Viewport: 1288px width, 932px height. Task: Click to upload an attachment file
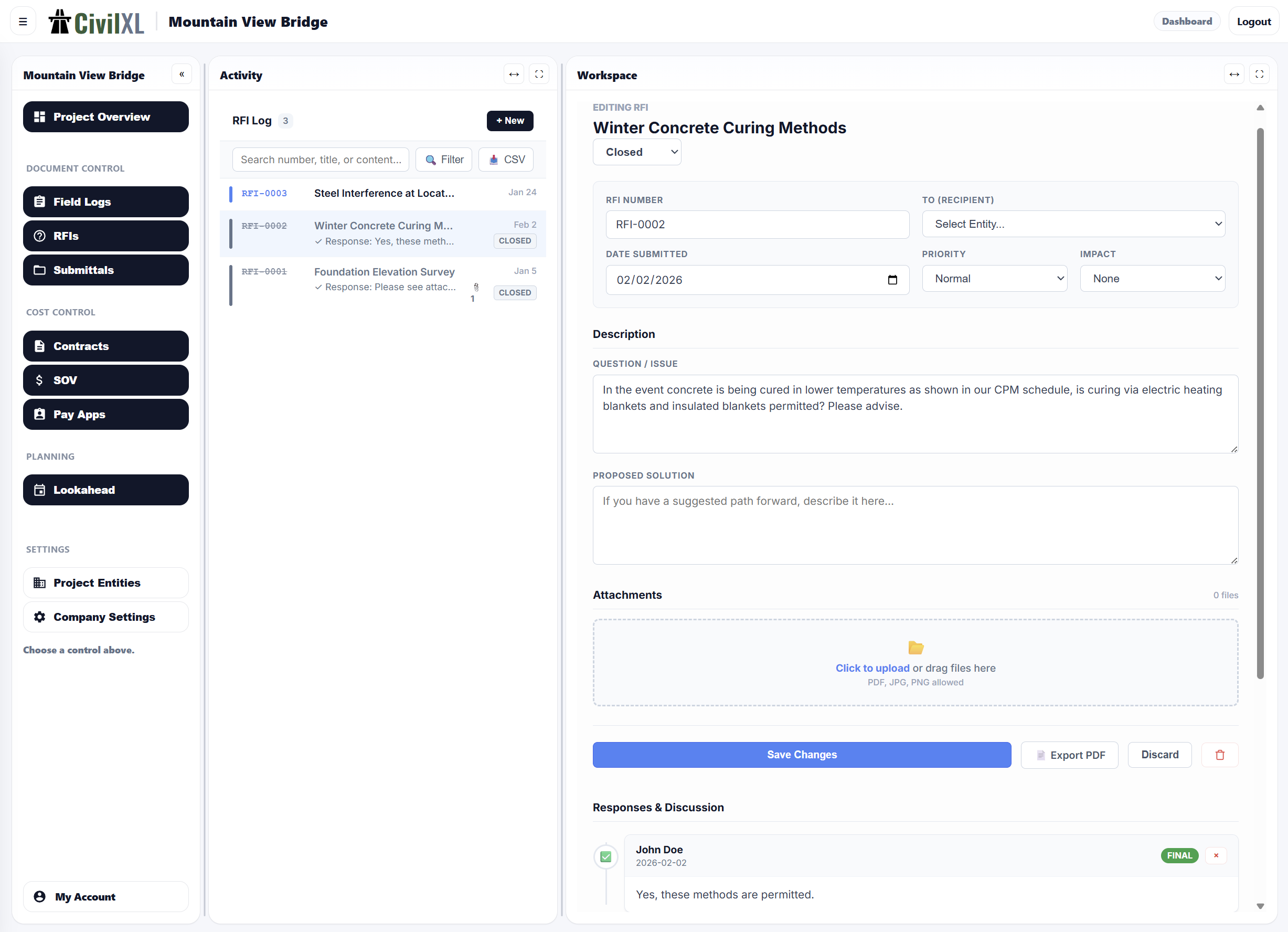pos(872,668)
